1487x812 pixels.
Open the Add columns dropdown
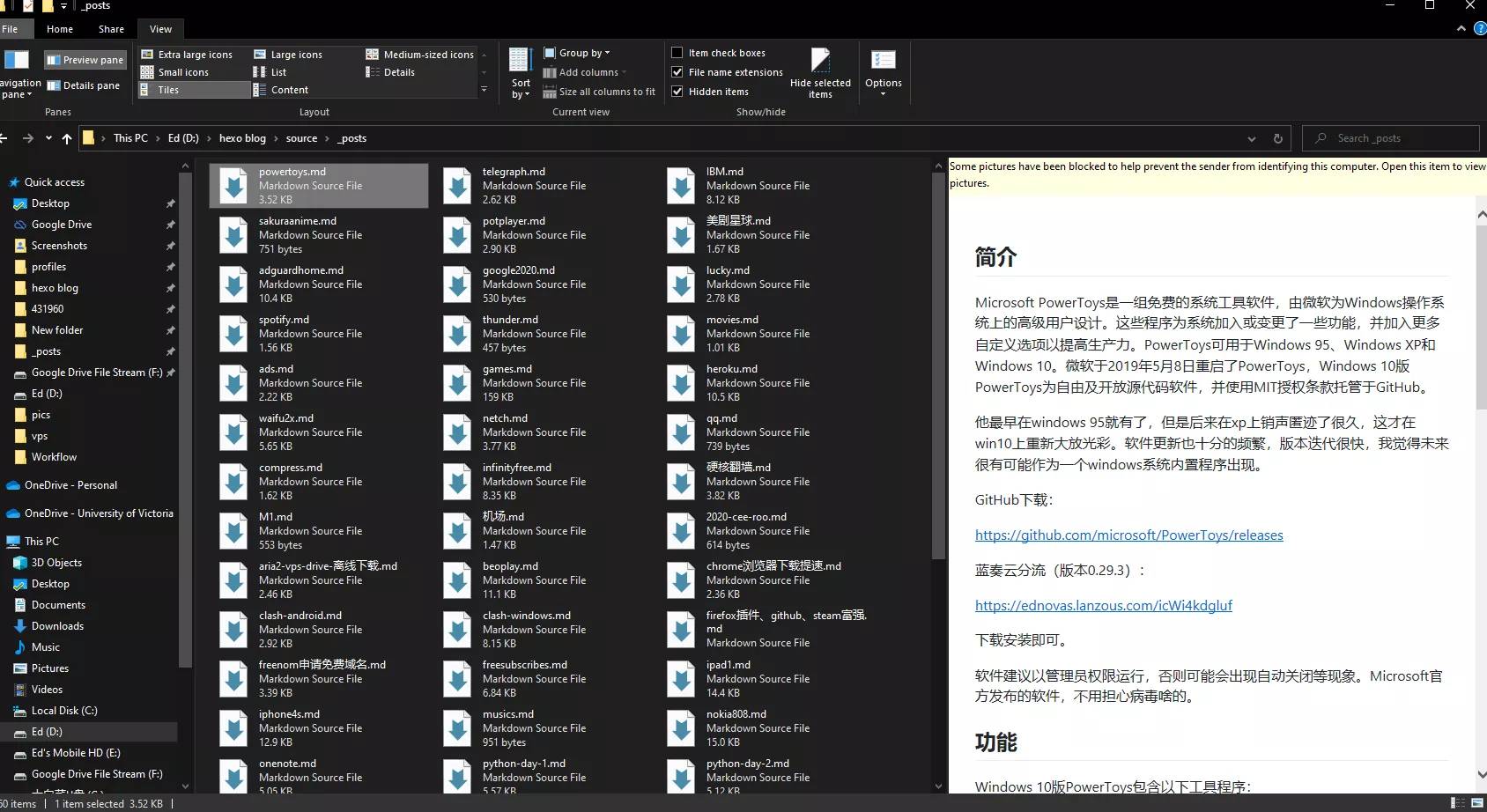(585, 72)
